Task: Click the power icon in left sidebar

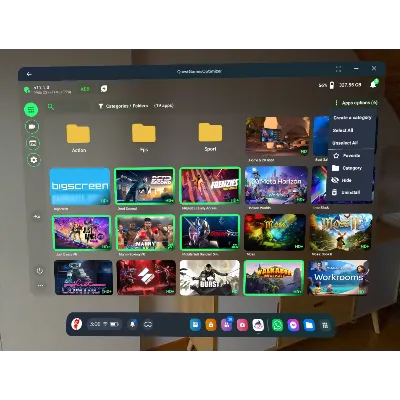Action: (x=40, y=271)
